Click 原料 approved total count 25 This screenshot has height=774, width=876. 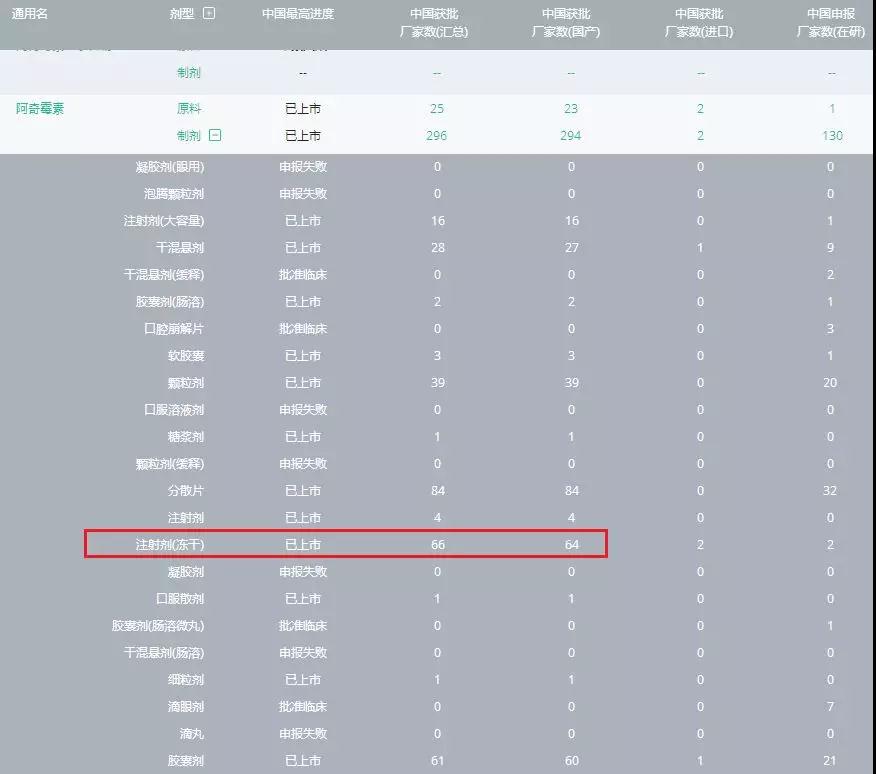[437, 108]
